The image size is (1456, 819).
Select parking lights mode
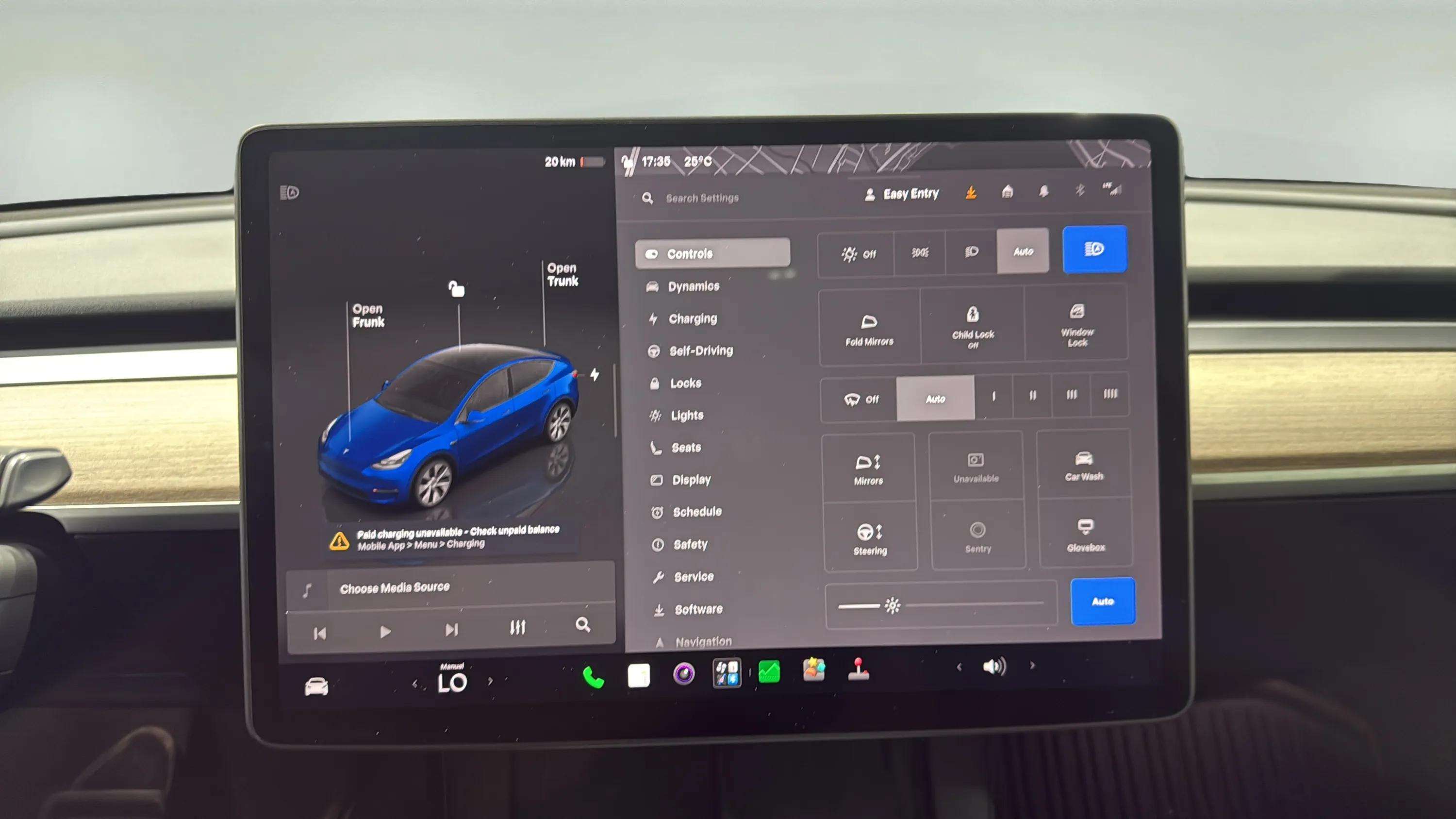click(920, 252)
